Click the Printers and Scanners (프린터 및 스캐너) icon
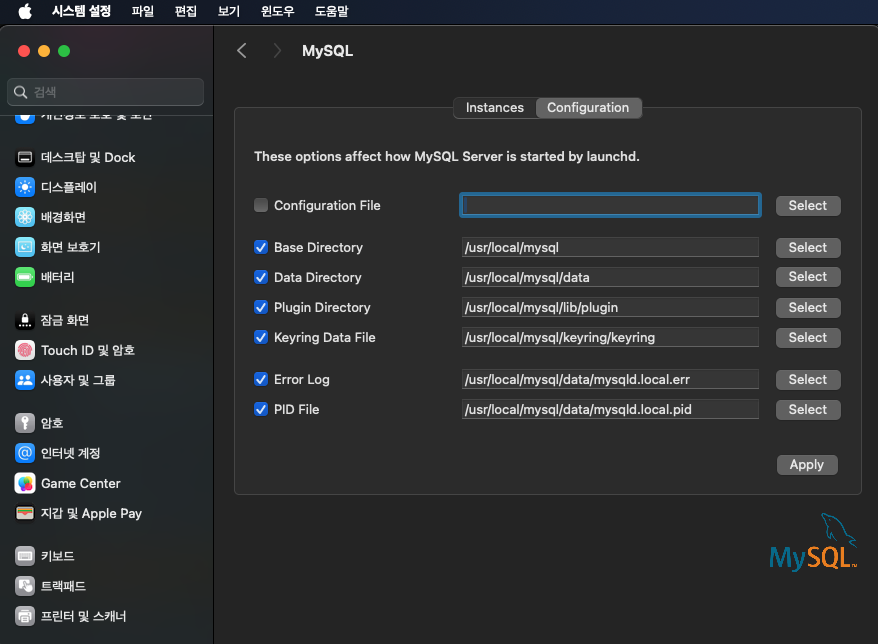 [25, 616]
